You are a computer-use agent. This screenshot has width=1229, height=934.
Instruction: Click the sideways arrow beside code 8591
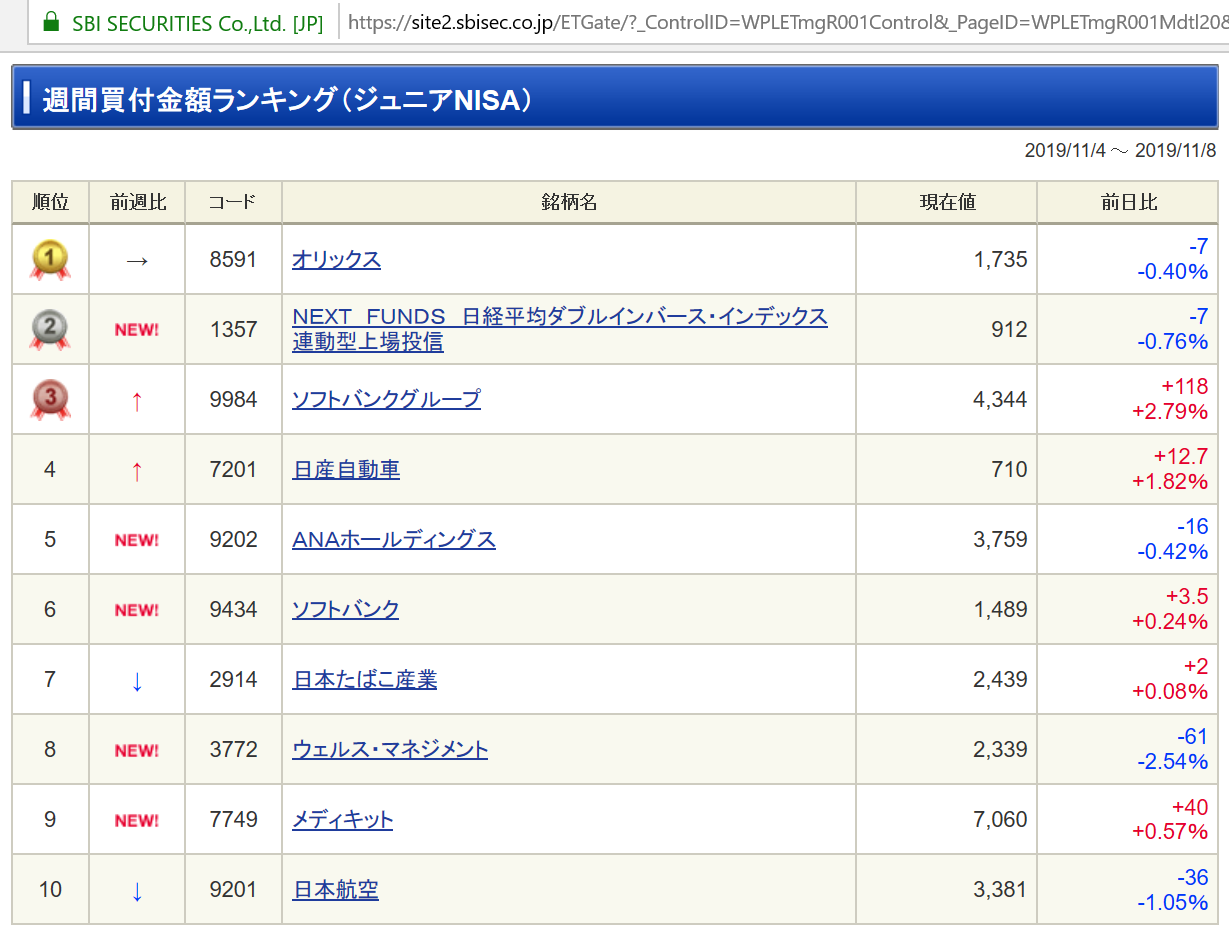[x=137, y=260]
